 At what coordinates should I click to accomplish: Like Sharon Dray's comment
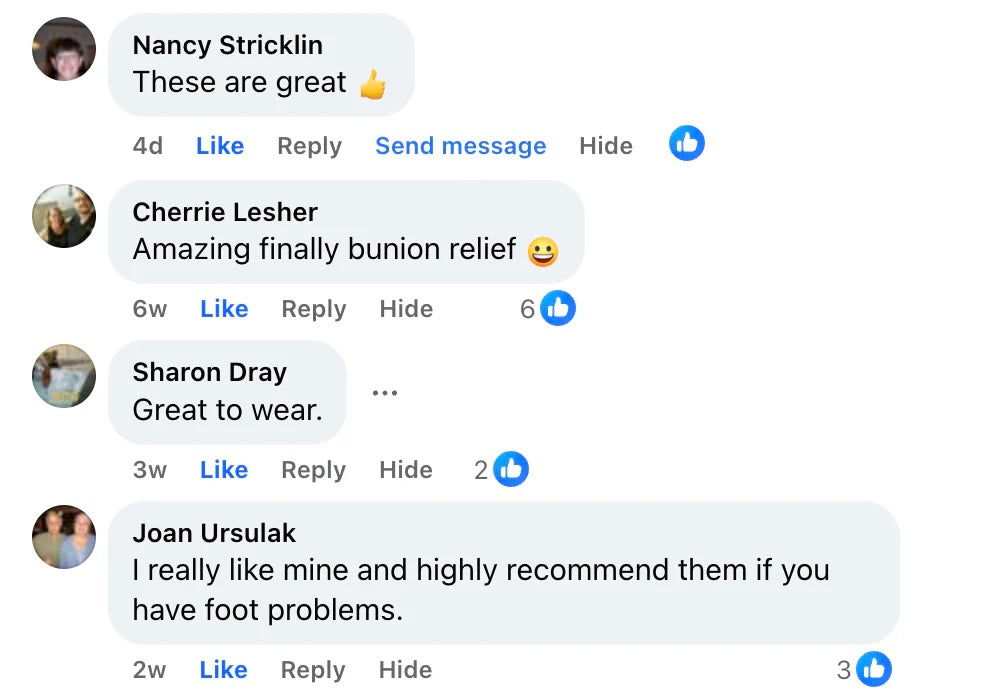click(224, 470)
